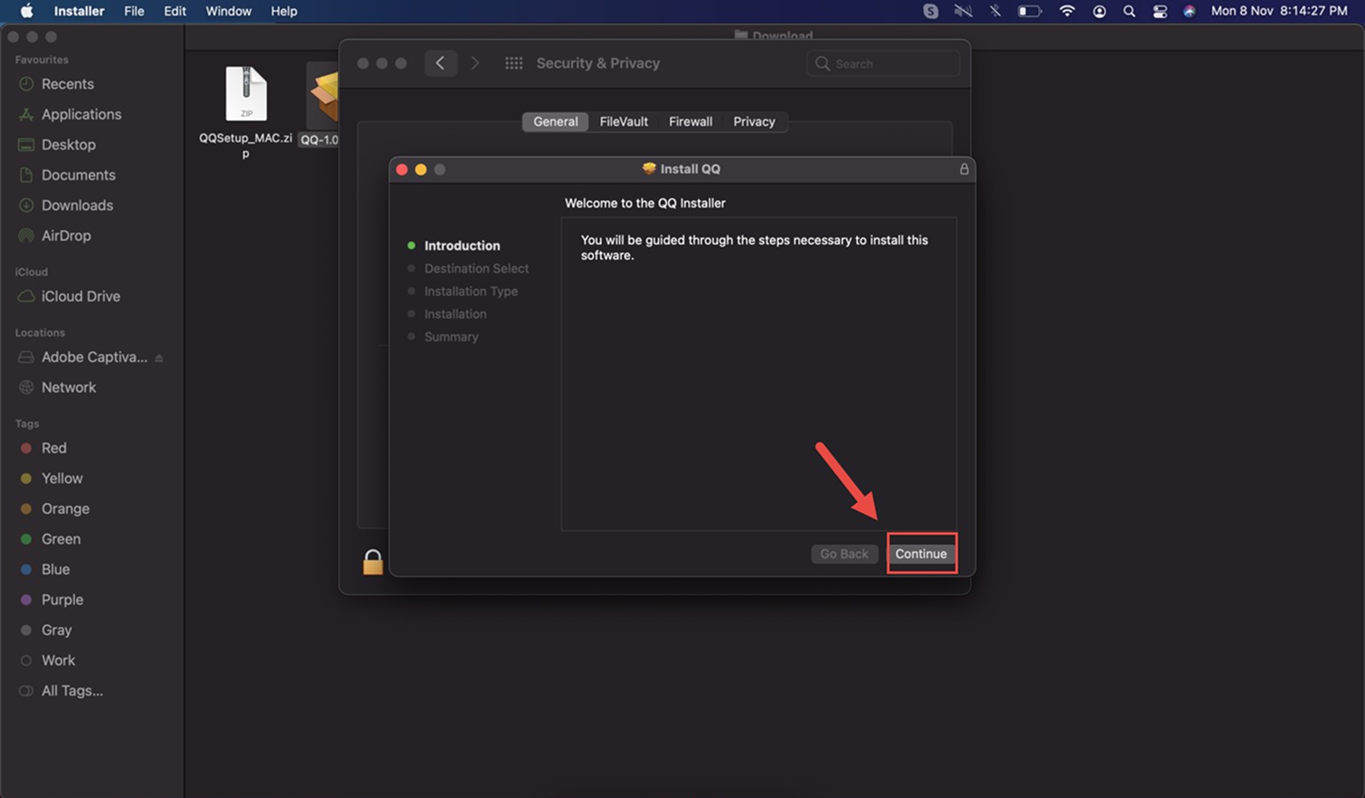
Task: Open the Wi-Fi menu bar icon
Action: point(1067,11)
